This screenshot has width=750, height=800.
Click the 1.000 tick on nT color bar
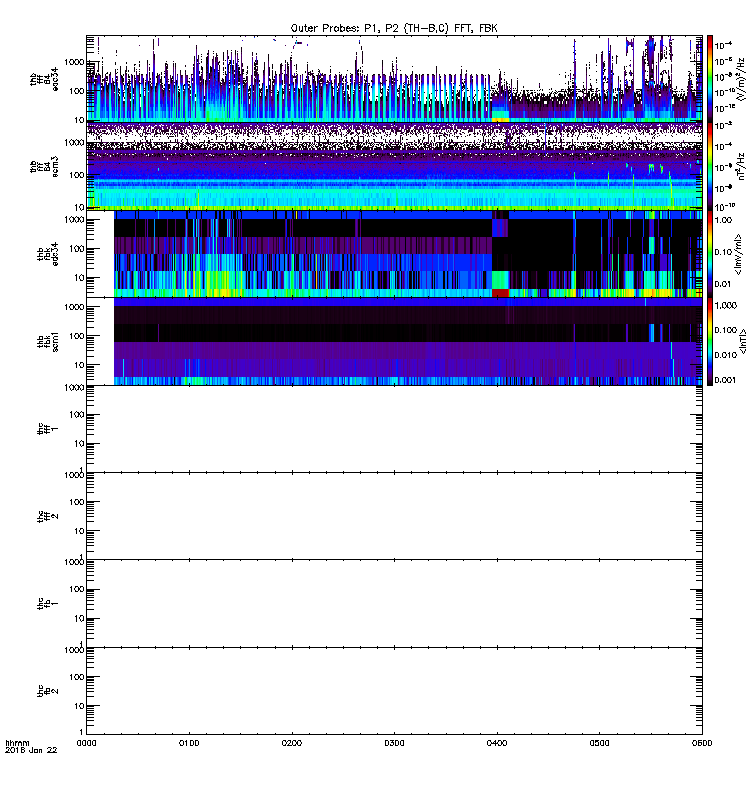pyautogui.click(x=726, y=305)
